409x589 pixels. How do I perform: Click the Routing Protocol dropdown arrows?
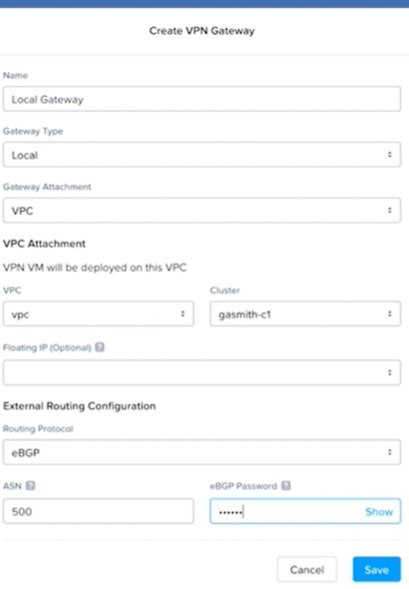[390, 452]
